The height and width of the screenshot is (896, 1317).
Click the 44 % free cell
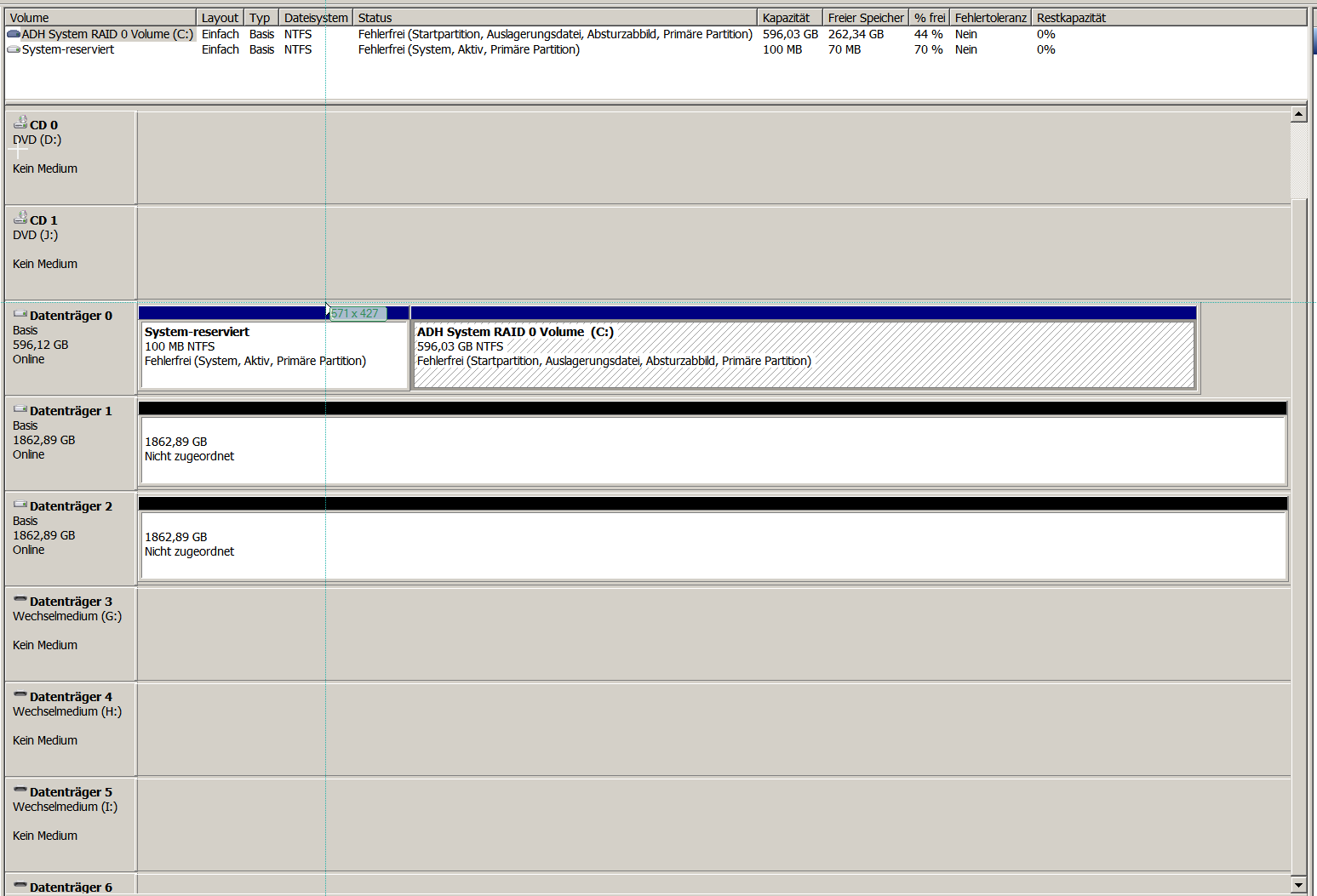[928, 34]
